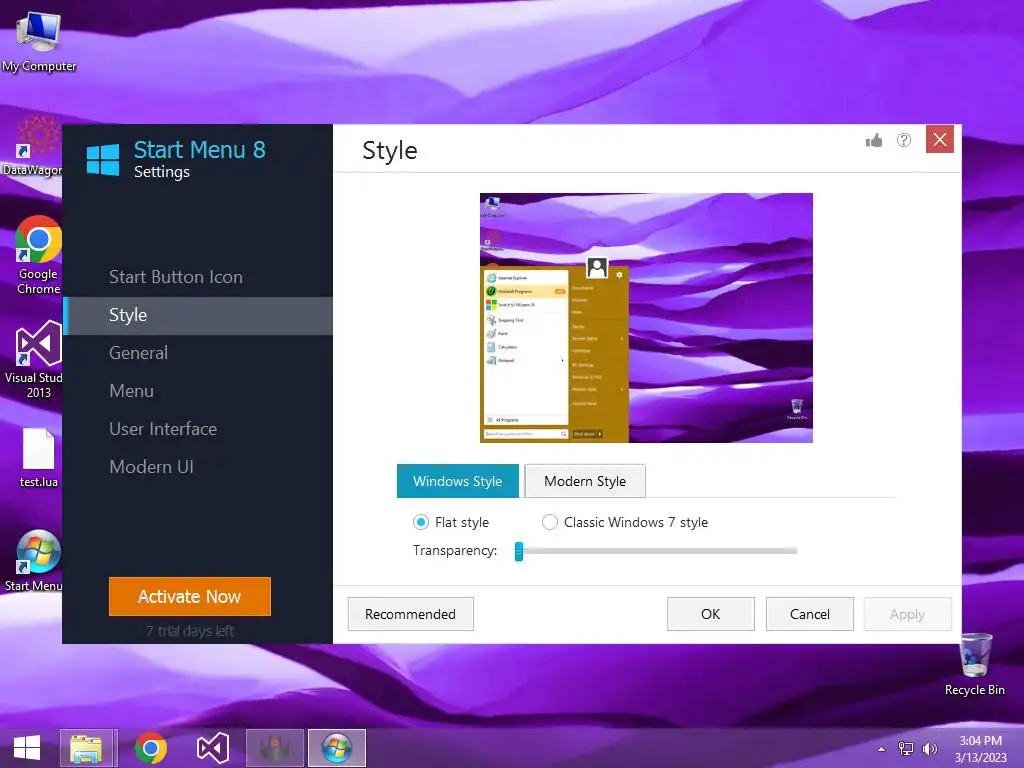The height and width of the screenshot is (768, 1024).
Task: Click the 7 trial days left text
Action: (x=189, y=631)
